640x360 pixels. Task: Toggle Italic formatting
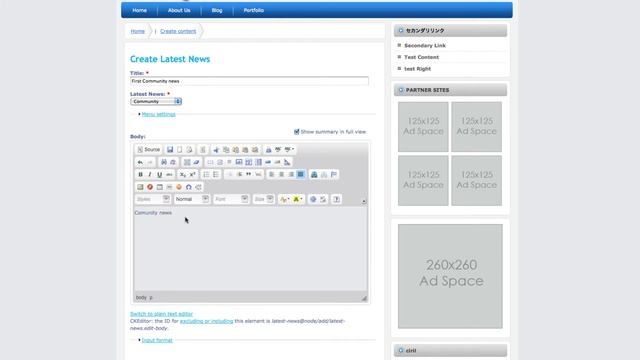pyautogui.click(x=150, y=175)
